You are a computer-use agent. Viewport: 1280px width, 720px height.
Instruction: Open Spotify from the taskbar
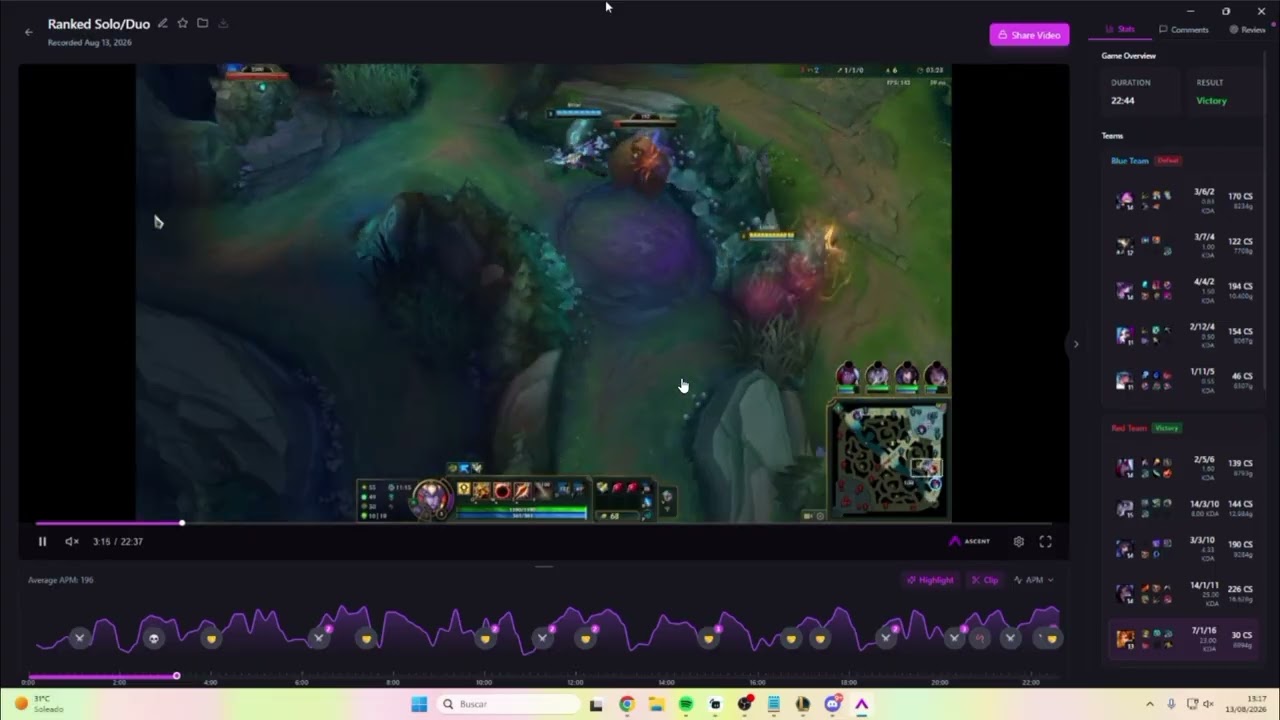click(685, 704)
